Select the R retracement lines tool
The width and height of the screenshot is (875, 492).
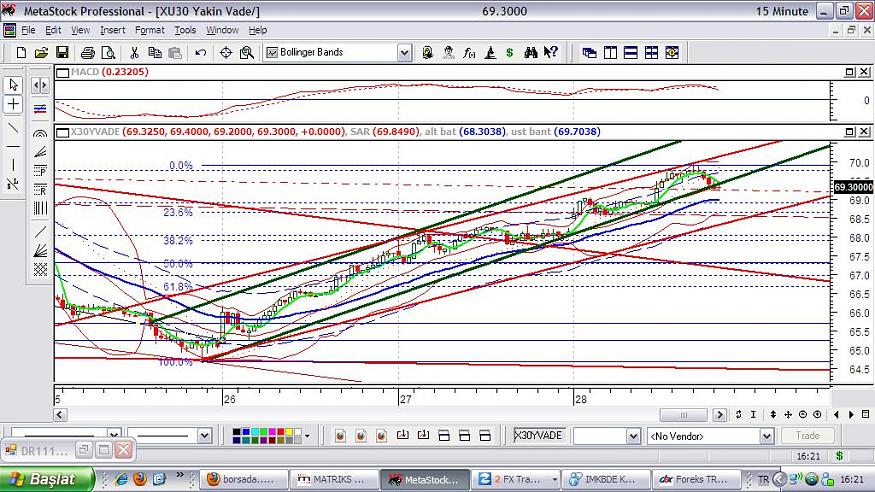[x=40, y=190]
